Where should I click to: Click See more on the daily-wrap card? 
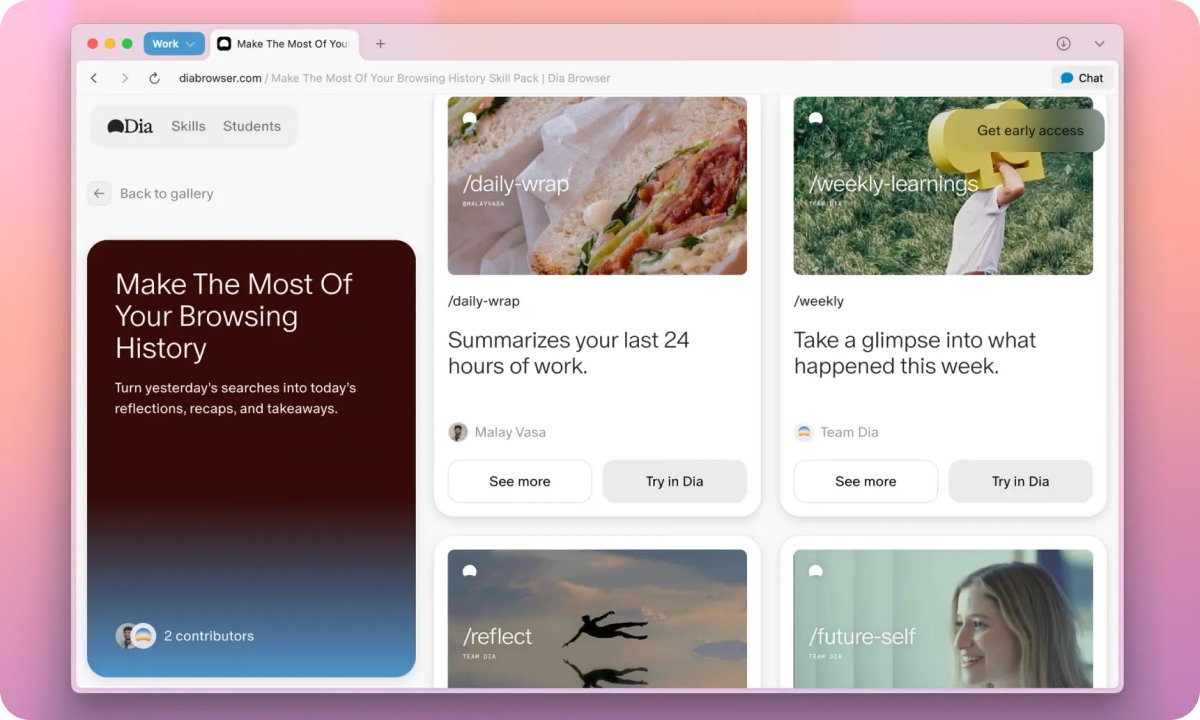[520, 481]
